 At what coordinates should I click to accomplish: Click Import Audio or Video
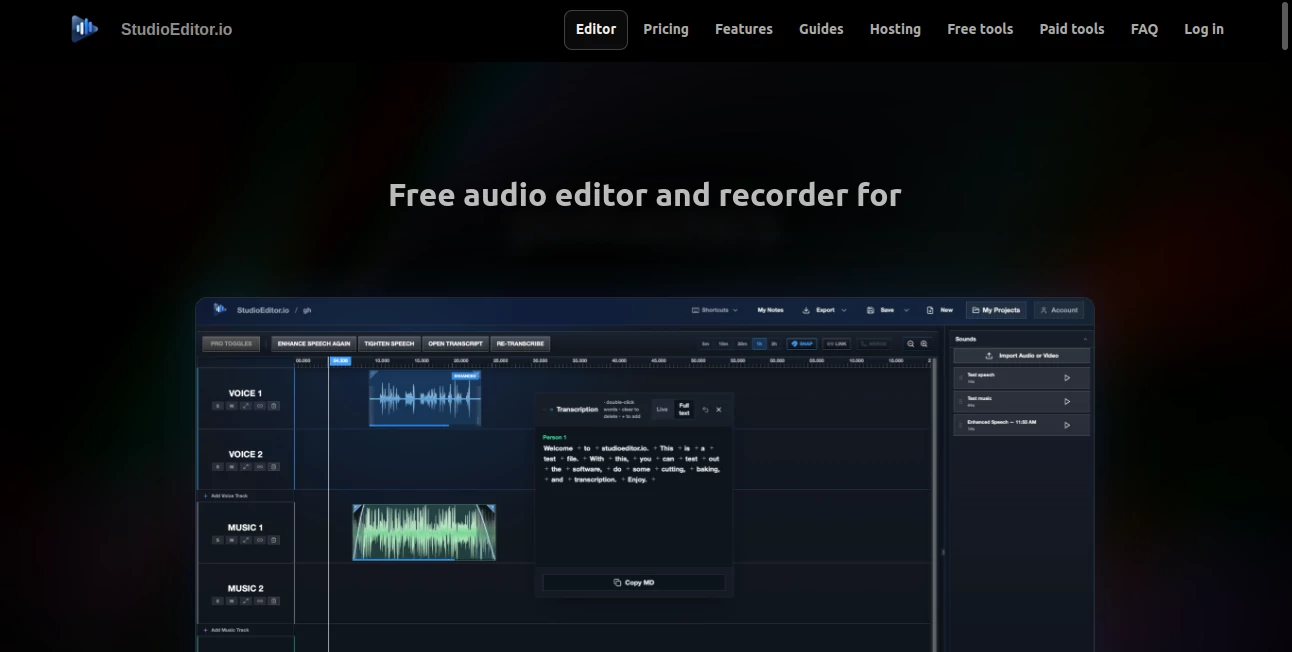coord(1022,356)
